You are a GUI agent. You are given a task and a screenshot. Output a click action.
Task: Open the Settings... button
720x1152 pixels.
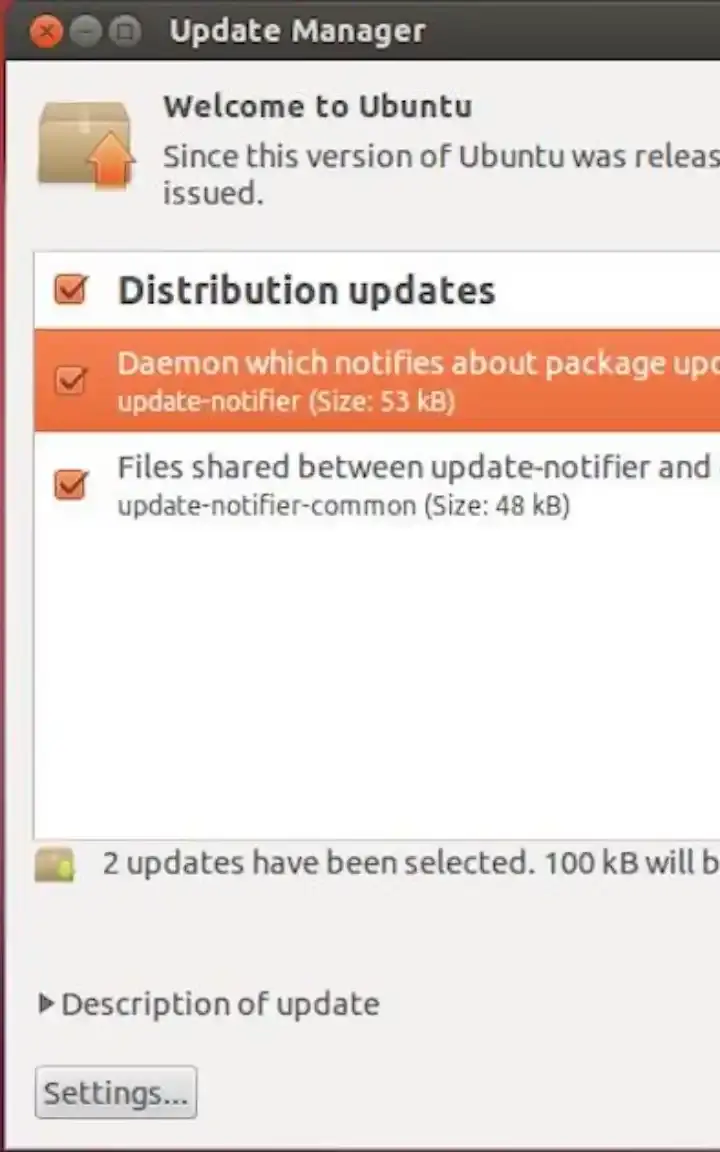tap(116, 1093)
